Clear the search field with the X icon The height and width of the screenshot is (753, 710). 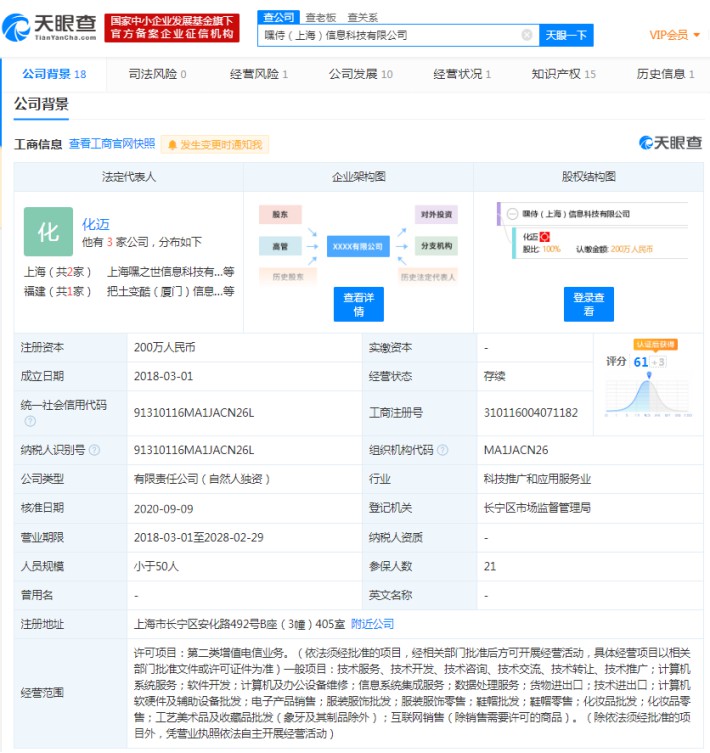pos(527,35)
